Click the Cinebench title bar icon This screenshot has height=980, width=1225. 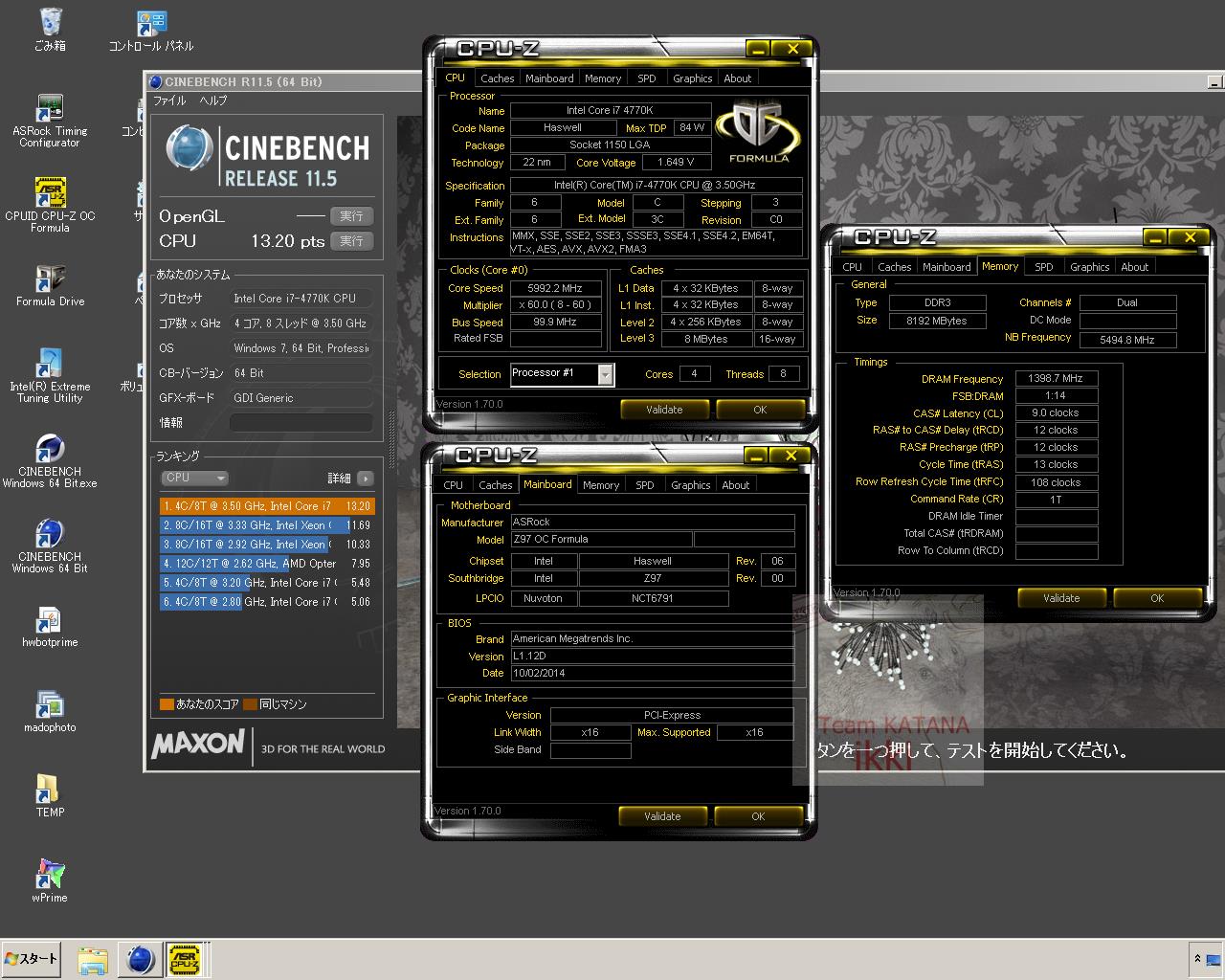pos(156,82)
